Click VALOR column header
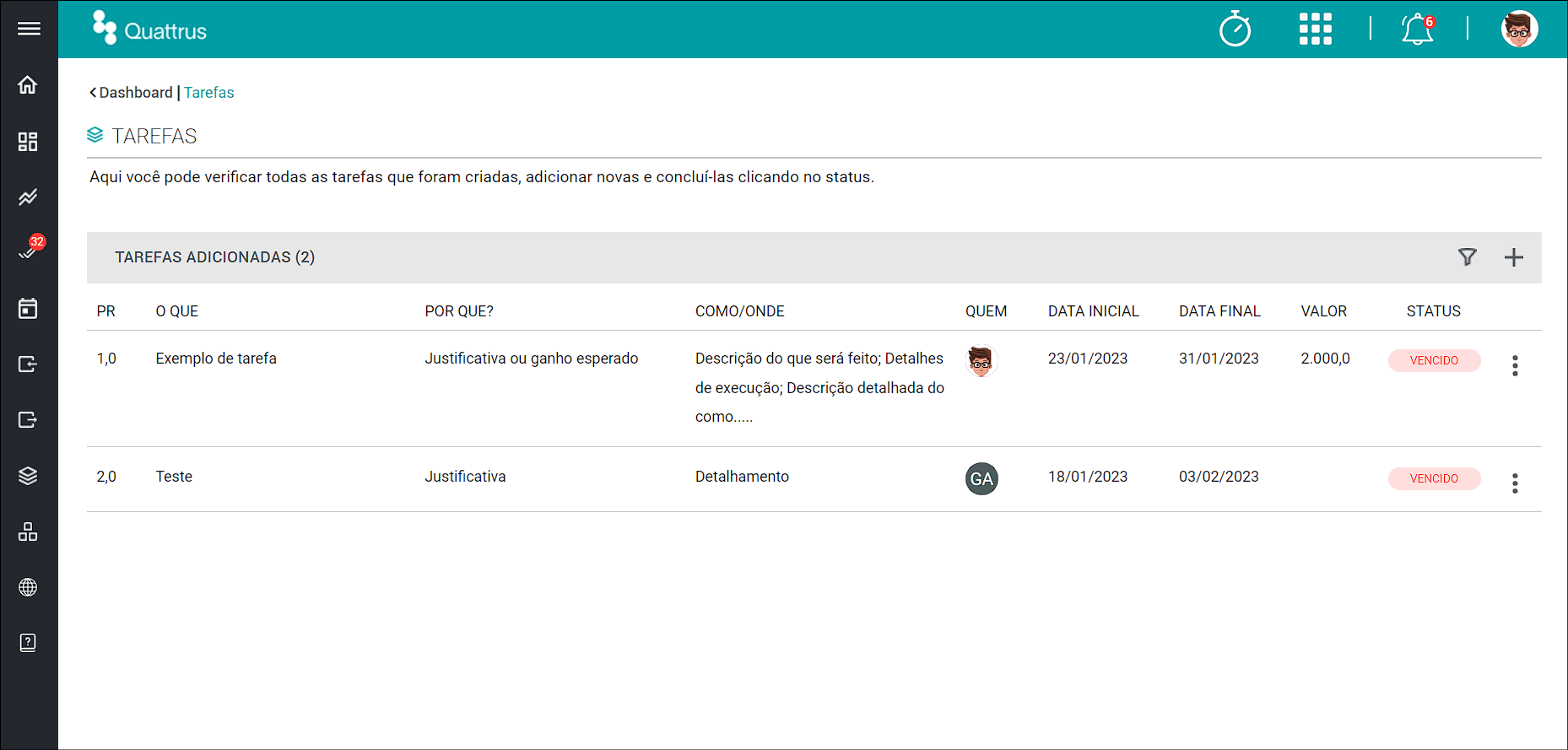The image size is (1568, 750). (x=1324, y=311)
